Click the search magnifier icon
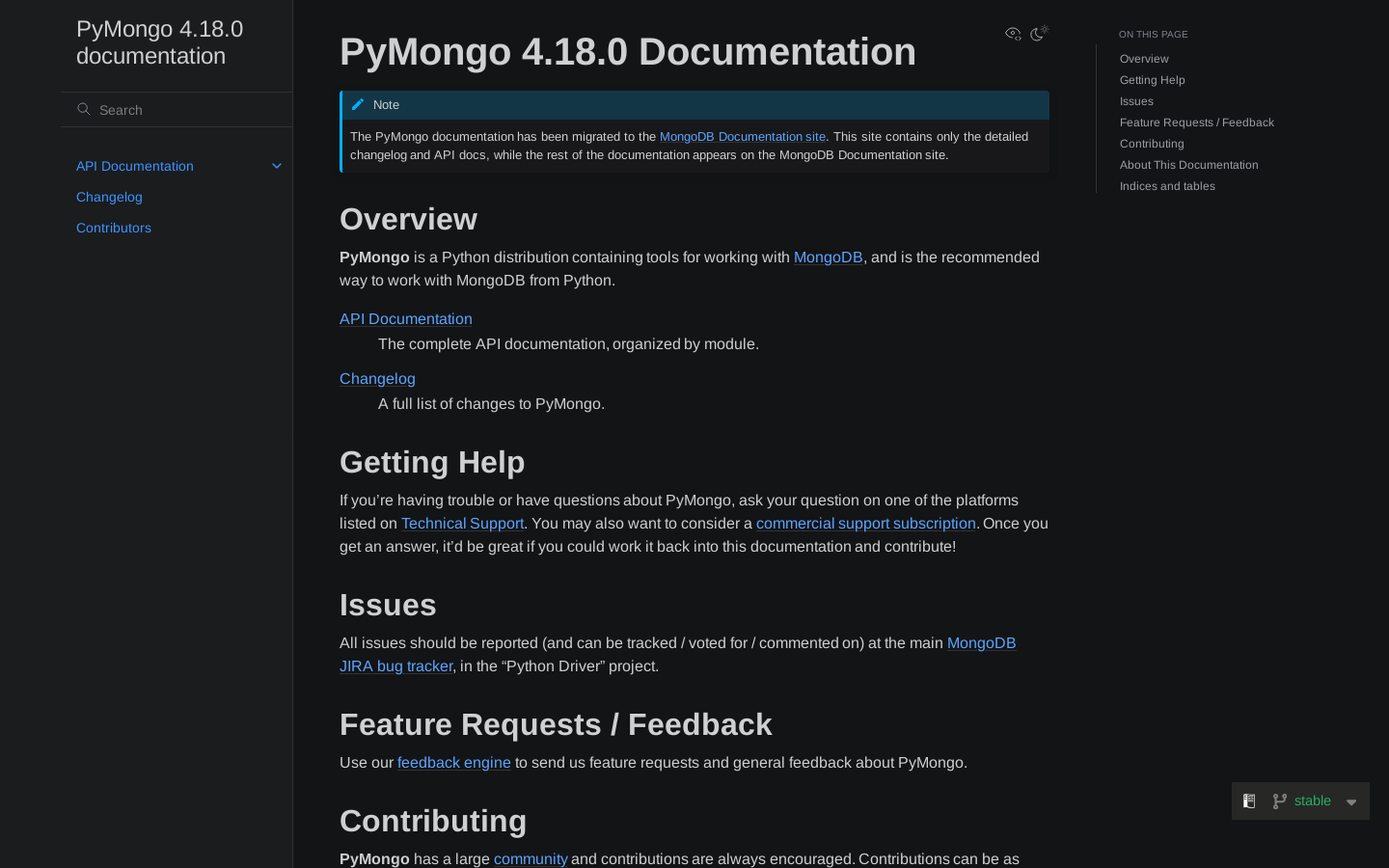The image size is (1389, 868). 84,109
